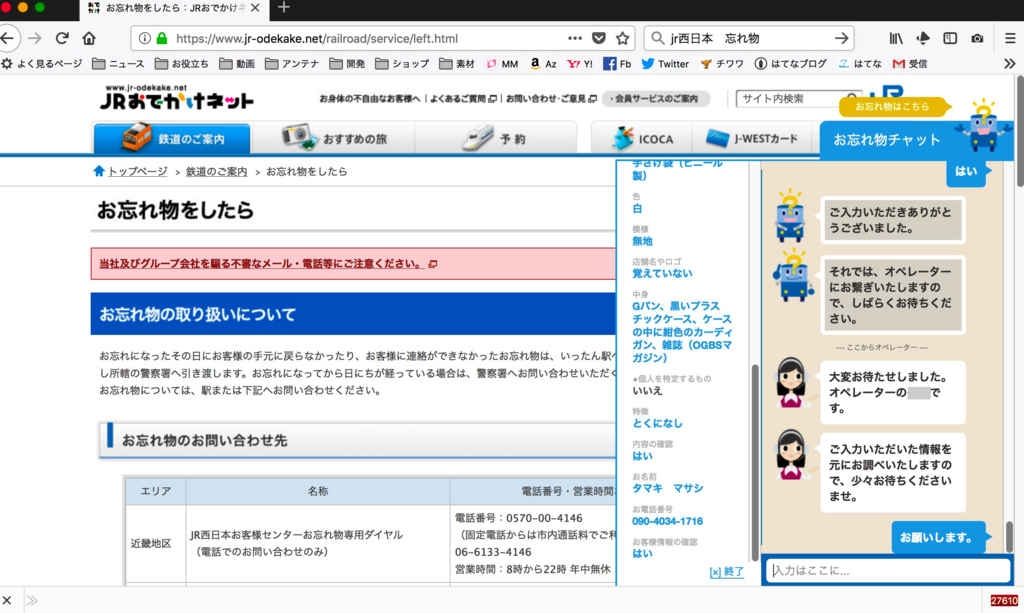Open the Twitter bookmark
Screen dimensions: 1024x613
pos(665,63)
